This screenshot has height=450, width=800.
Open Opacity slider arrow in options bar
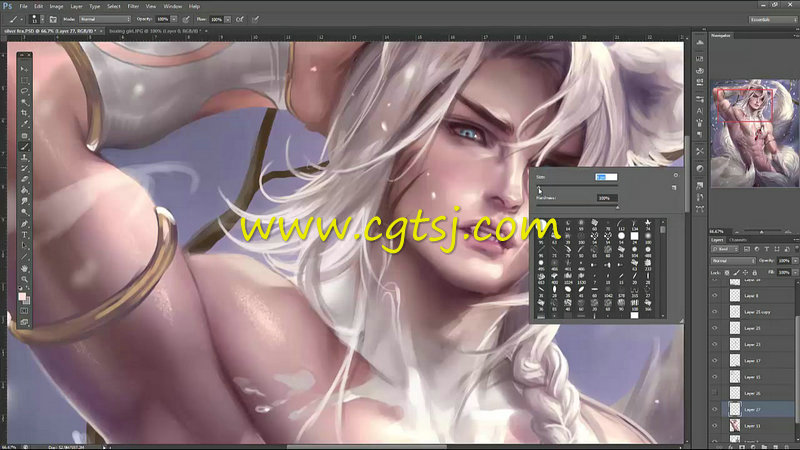(174, 19)
